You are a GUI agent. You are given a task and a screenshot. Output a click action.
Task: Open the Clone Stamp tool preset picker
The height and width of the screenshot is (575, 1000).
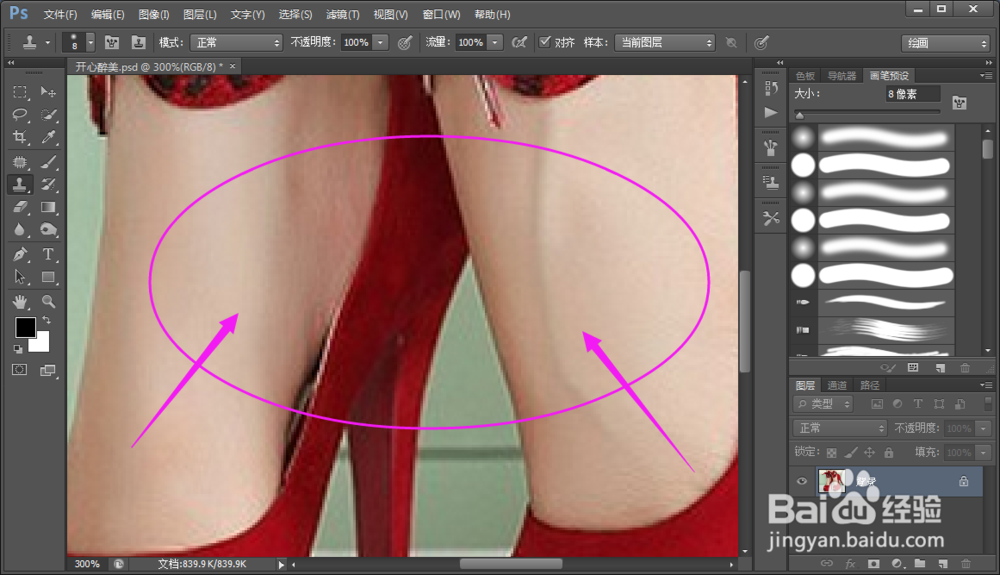click(x=36, y=43)
